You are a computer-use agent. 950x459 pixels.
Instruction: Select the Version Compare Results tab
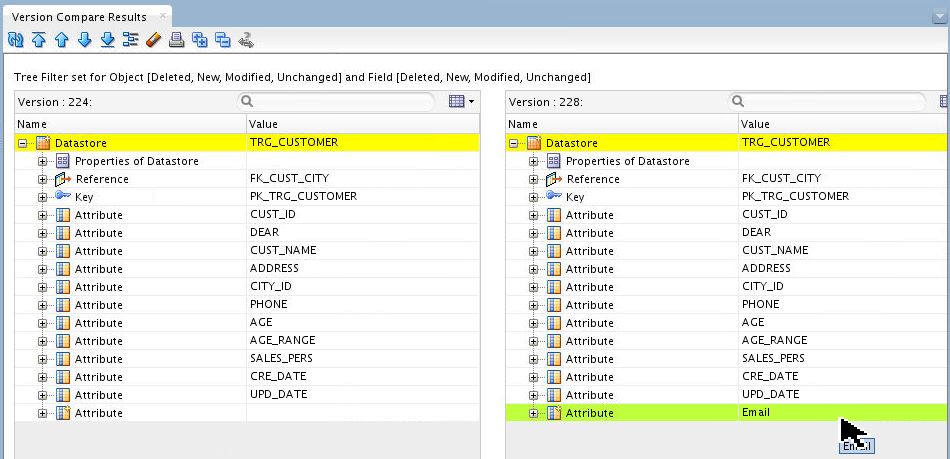(x=78, y=17)
